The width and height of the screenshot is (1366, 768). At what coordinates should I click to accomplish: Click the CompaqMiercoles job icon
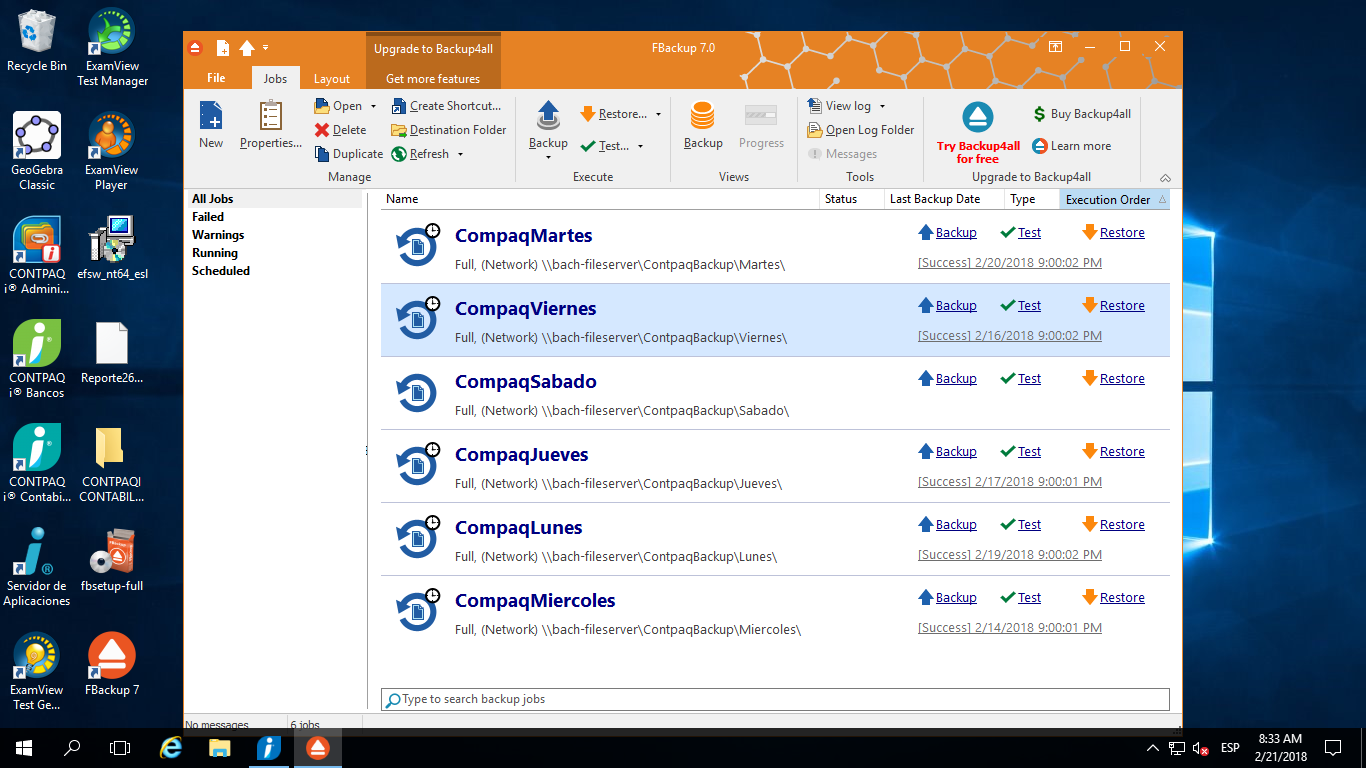click(417, 612)
